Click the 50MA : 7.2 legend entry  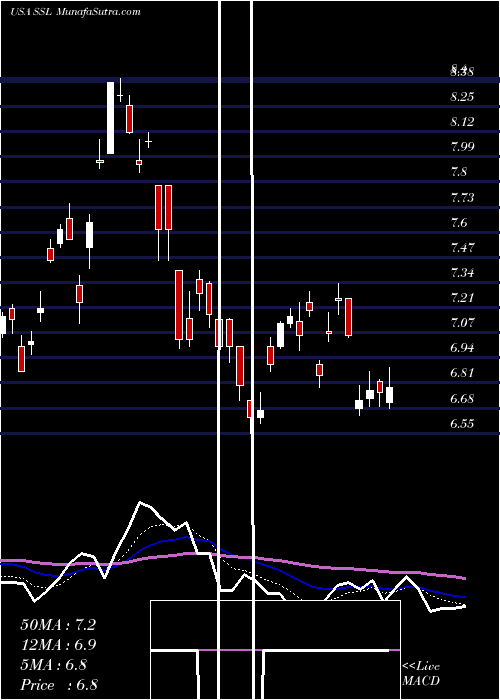click(58, 625)
